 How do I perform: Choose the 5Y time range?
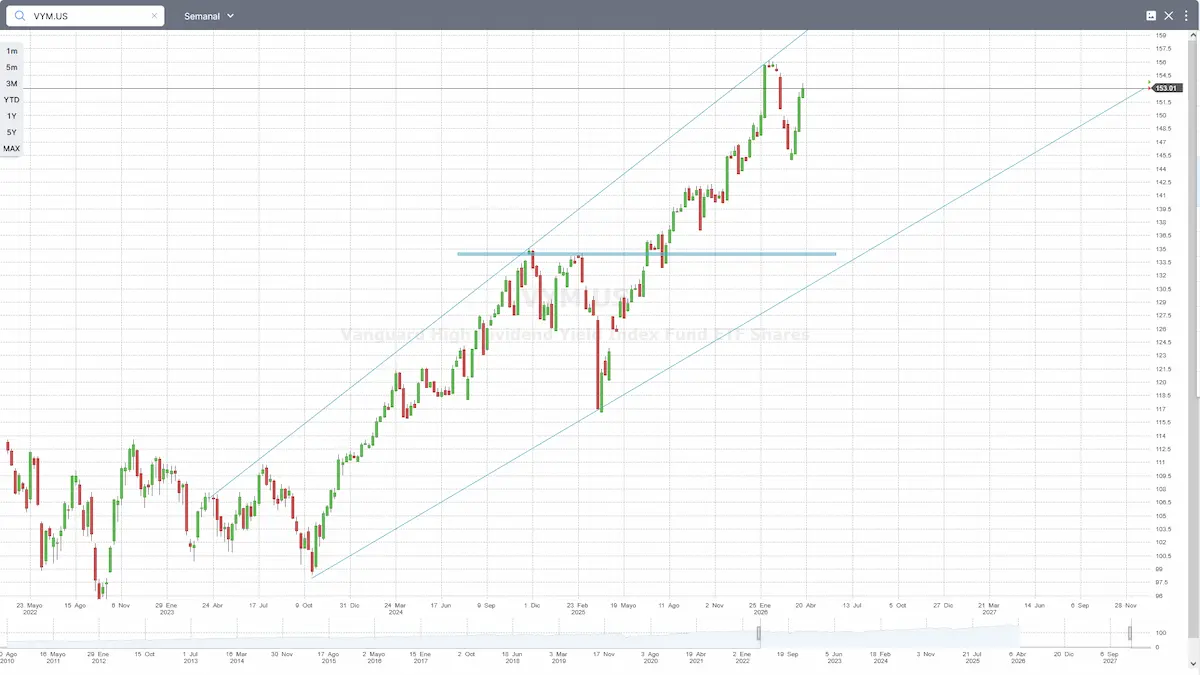pos(12,132)
